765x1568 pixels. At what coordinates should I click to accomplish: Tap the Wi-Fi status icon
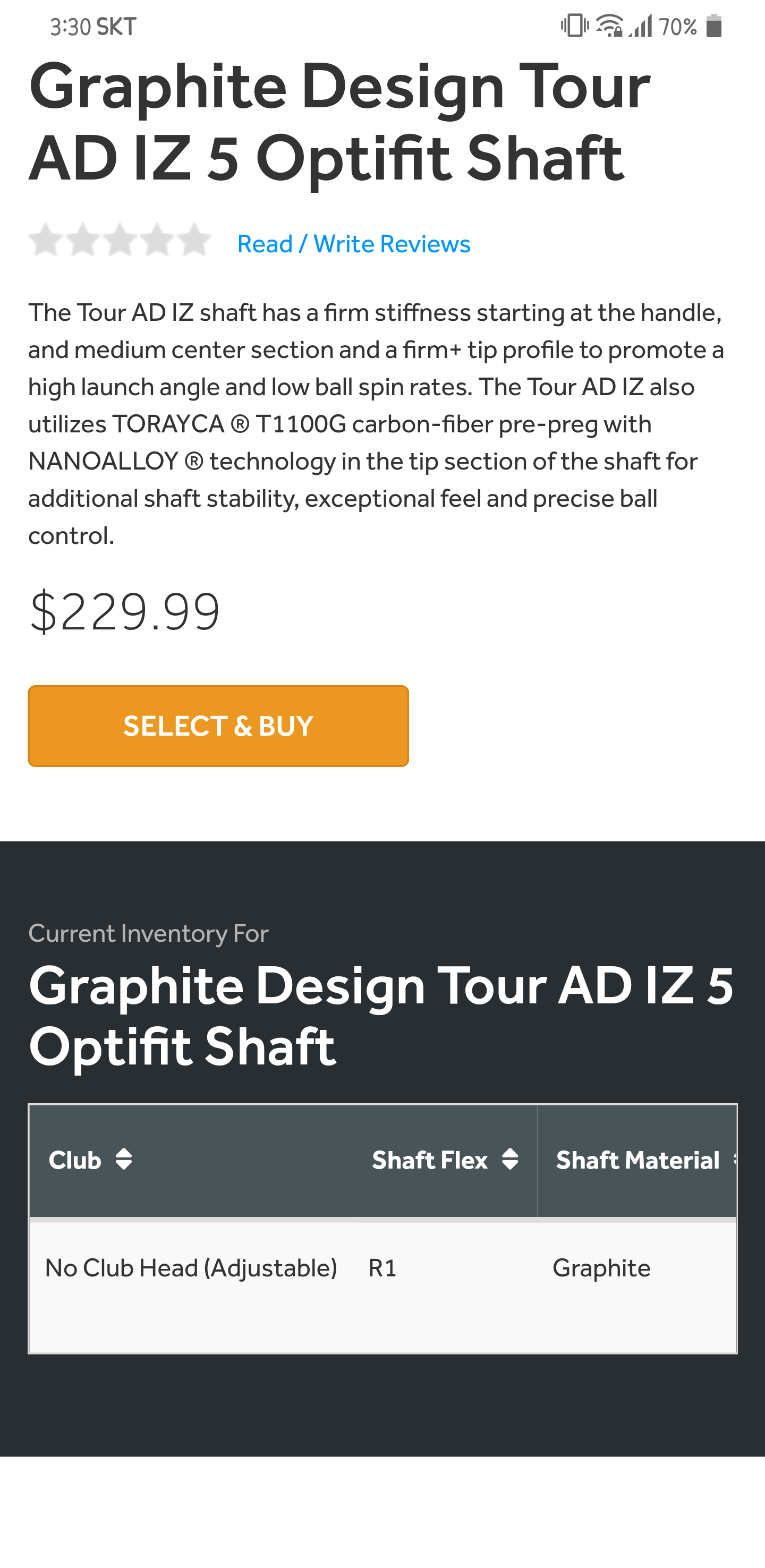609,26
